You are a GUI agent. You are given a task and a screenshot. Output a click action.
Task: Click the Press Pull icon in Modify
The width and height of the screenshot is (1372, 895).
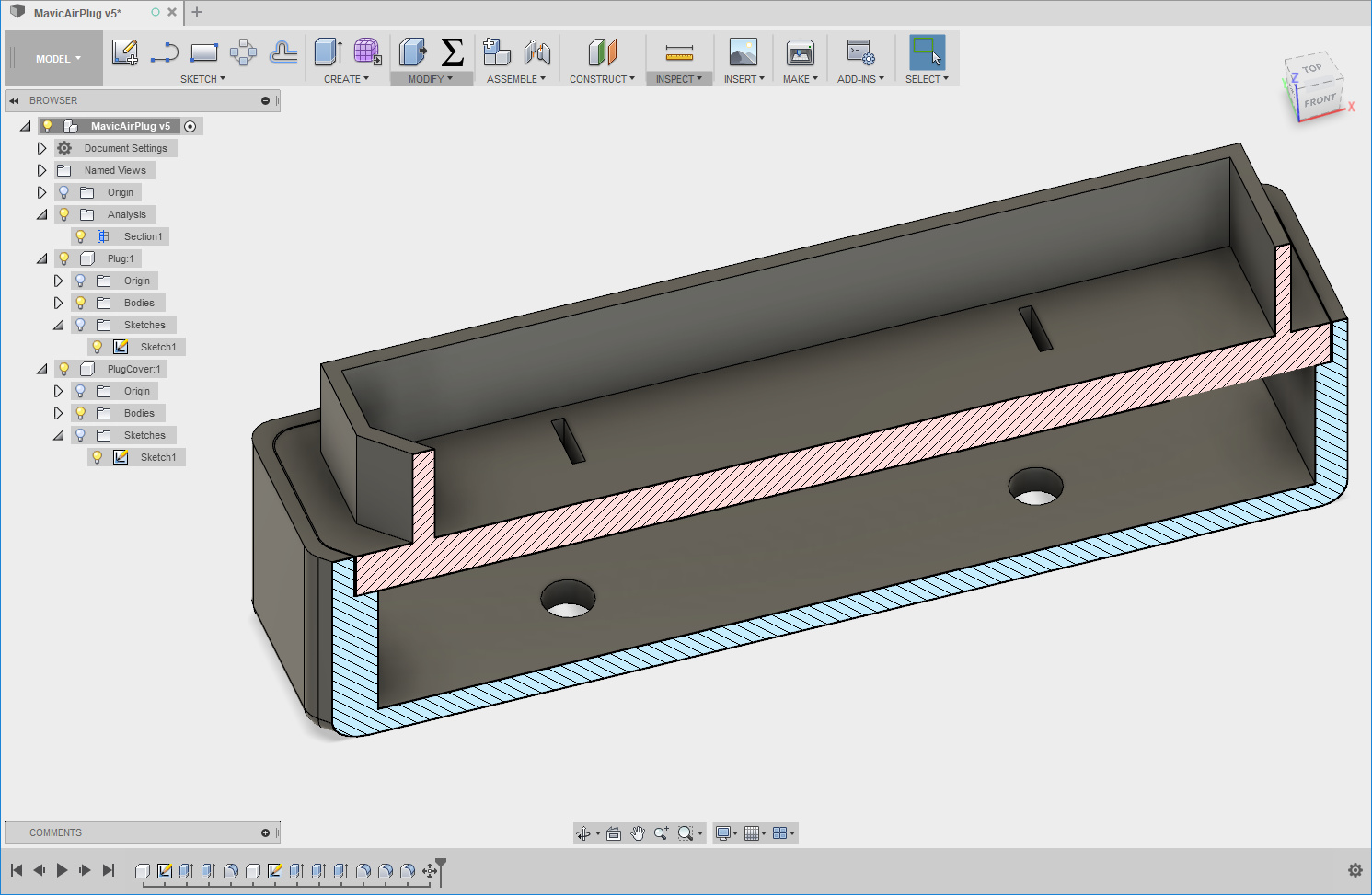click(412, 52)
